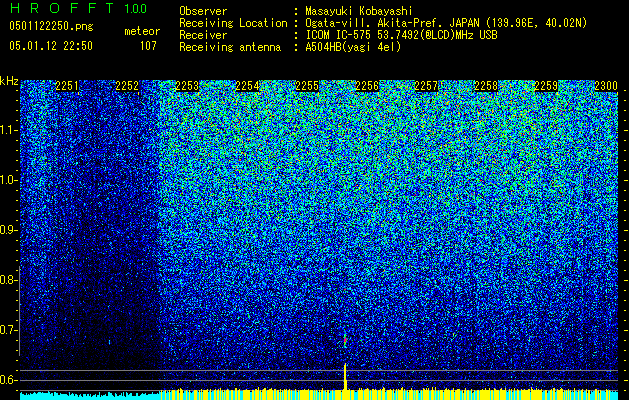
Task: Click the Observer field label
Action: (x=203, y=11)
